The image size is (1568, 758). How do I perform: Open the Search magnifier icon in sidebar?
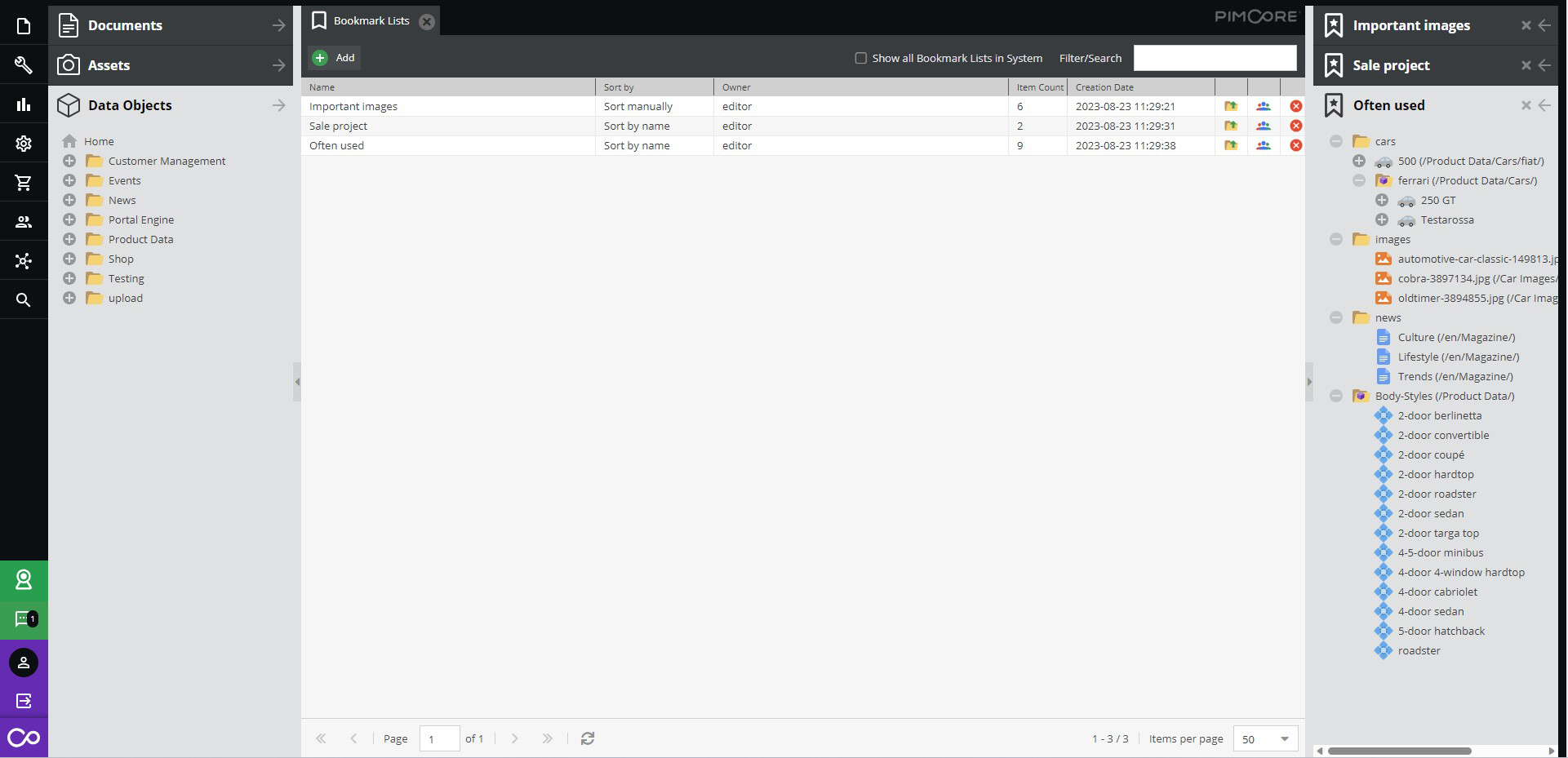[x=24, y=300]
